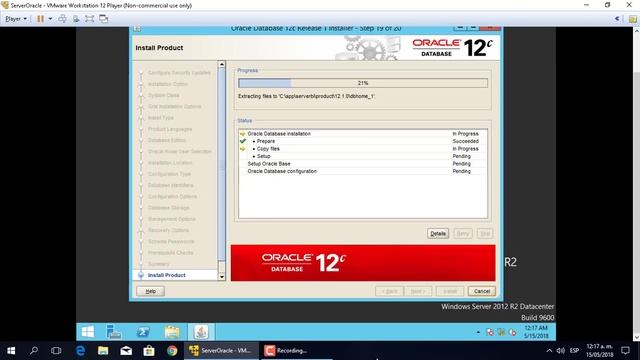Open File Explorer in guest taskbar
Viewport: 640px width, 360px height.
pos(172,332)
